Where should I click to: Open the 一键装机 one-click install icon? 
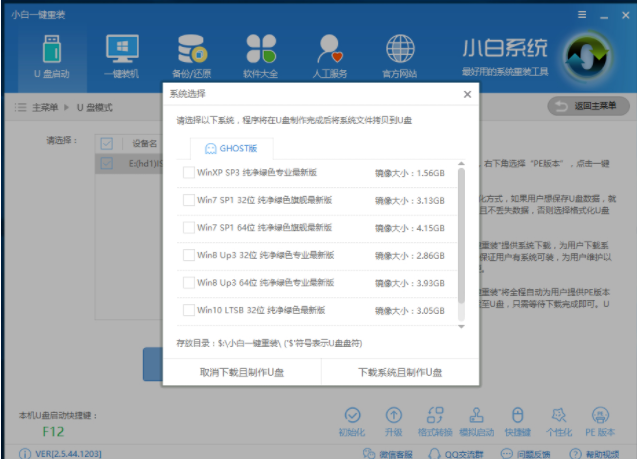click(122, 56)
